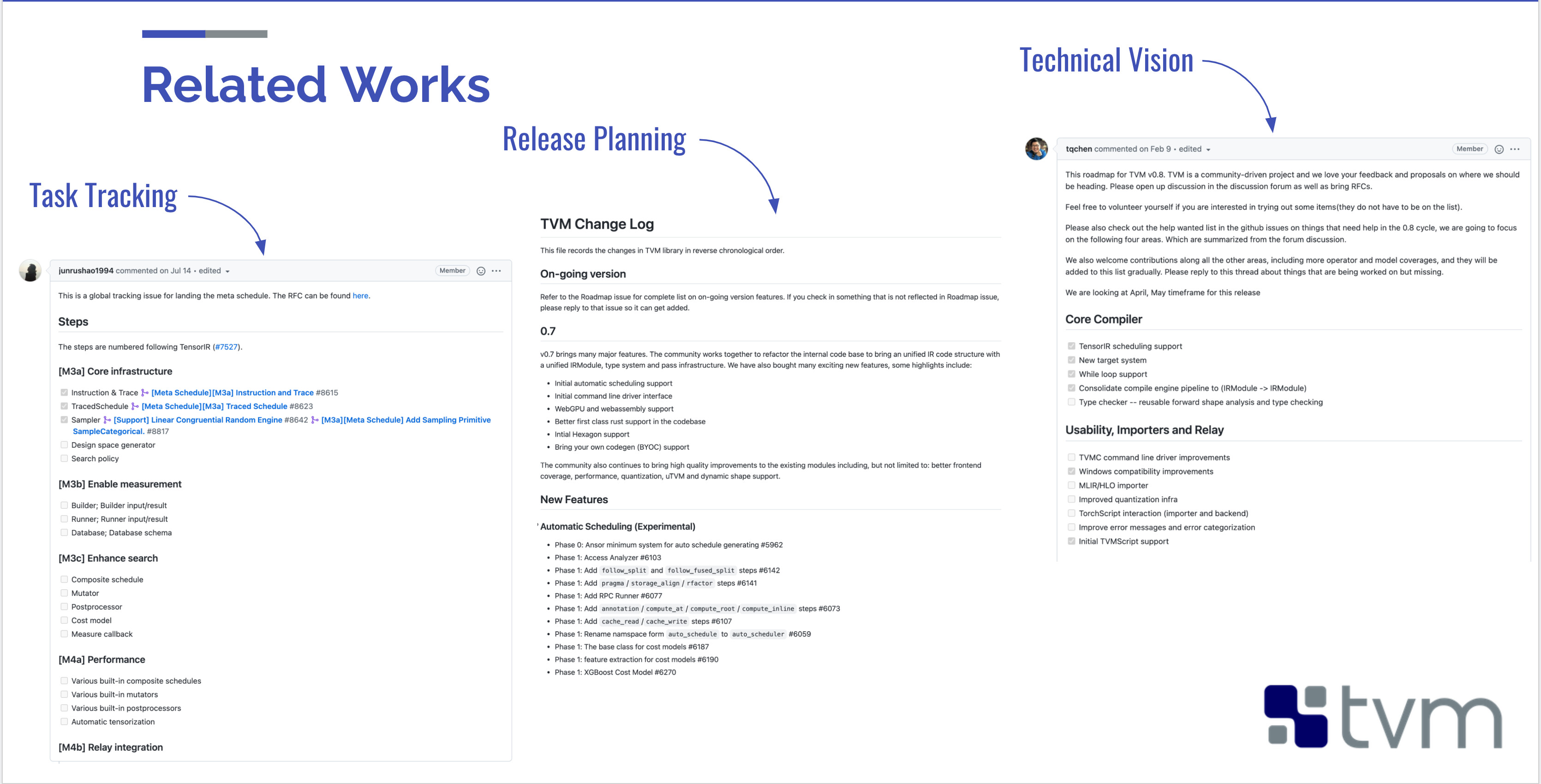Toggle the Search policy checkbox
Image resolution: width=1541 pixels, height=784 pixels.
click(64, 459)
